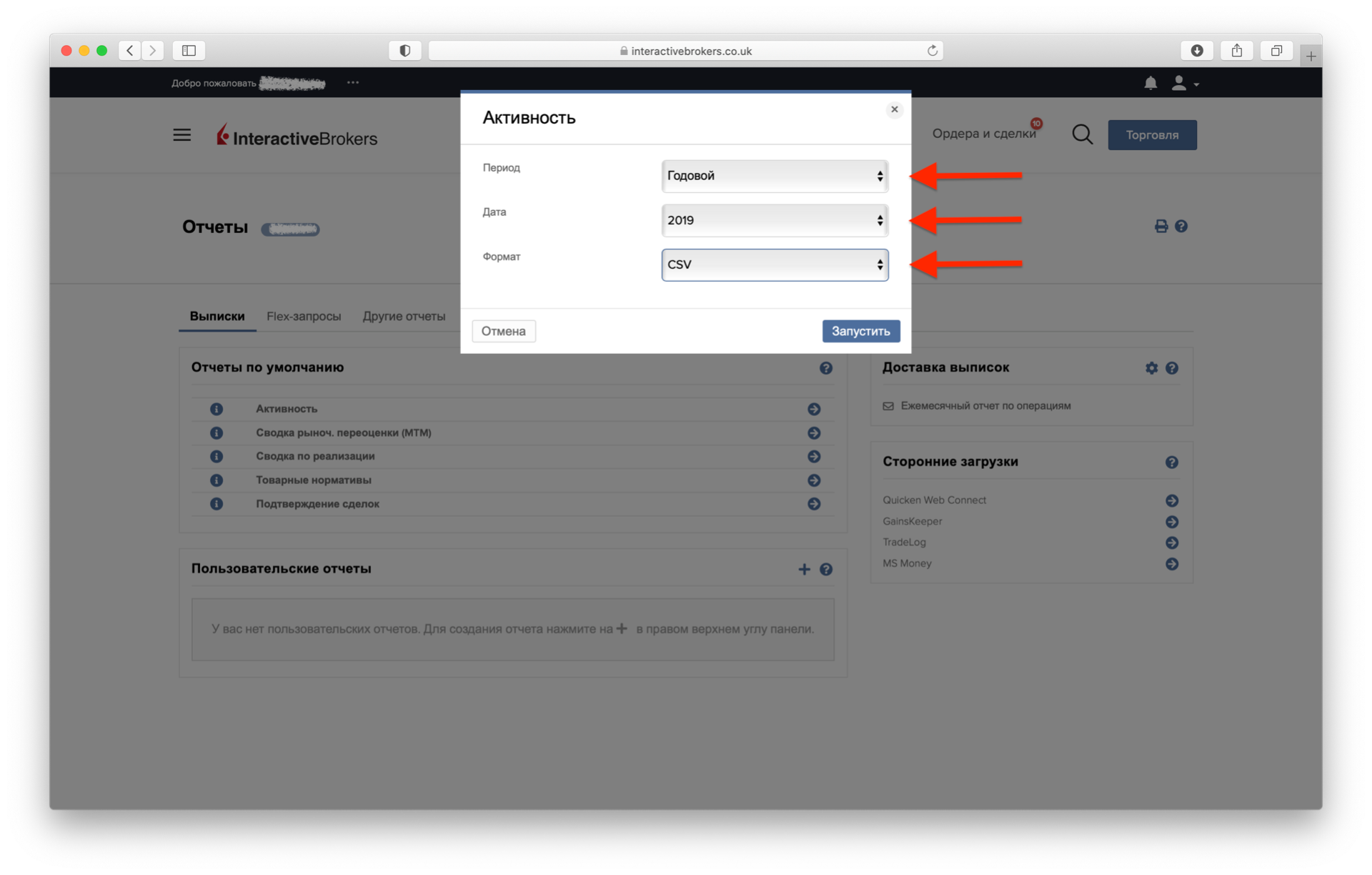Image resolution: width=1372 pixels, height=875 pixels.
Task: Show info for Товарные нормативы
Action: coord(217,480)
